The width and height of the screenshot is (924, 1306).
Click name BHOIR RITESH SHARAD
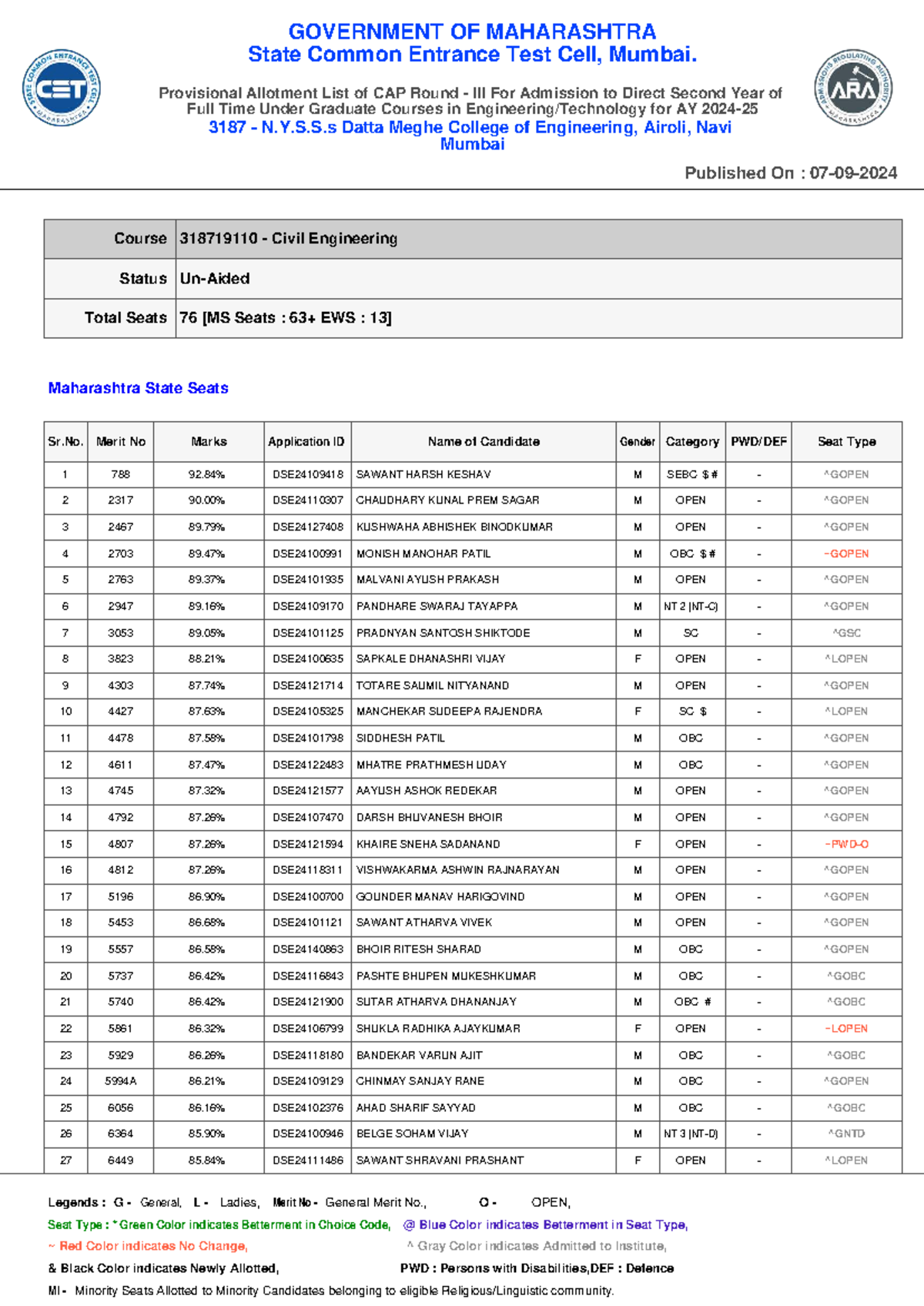418,949
